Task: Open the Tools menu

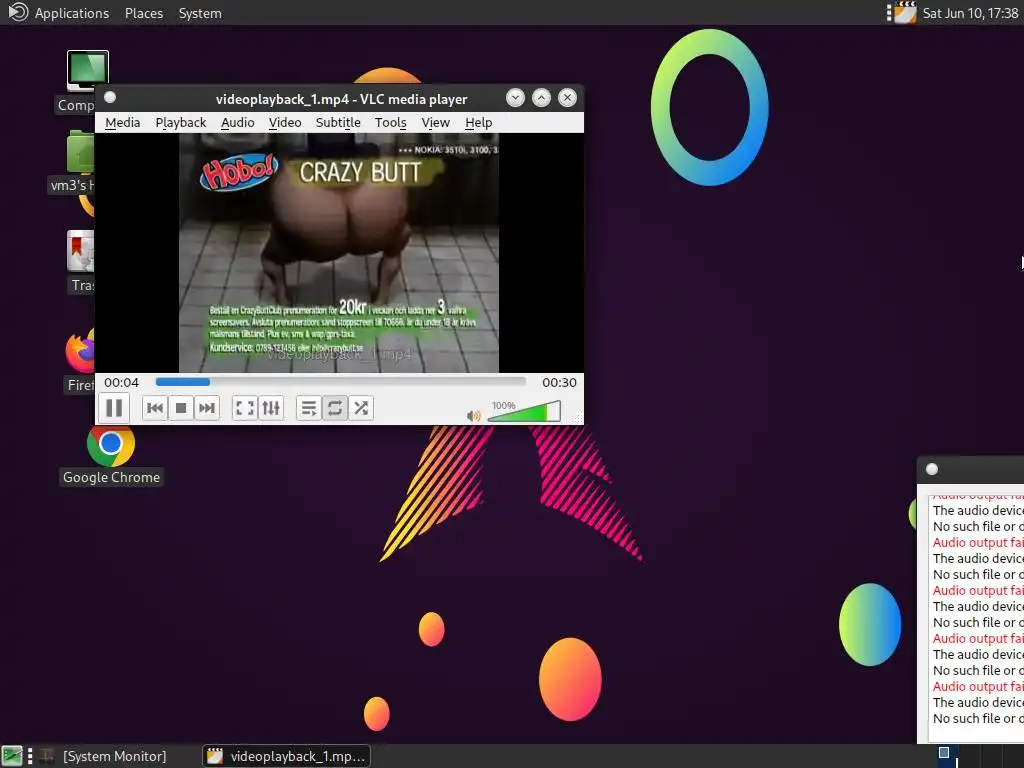Action: (391, 123)
